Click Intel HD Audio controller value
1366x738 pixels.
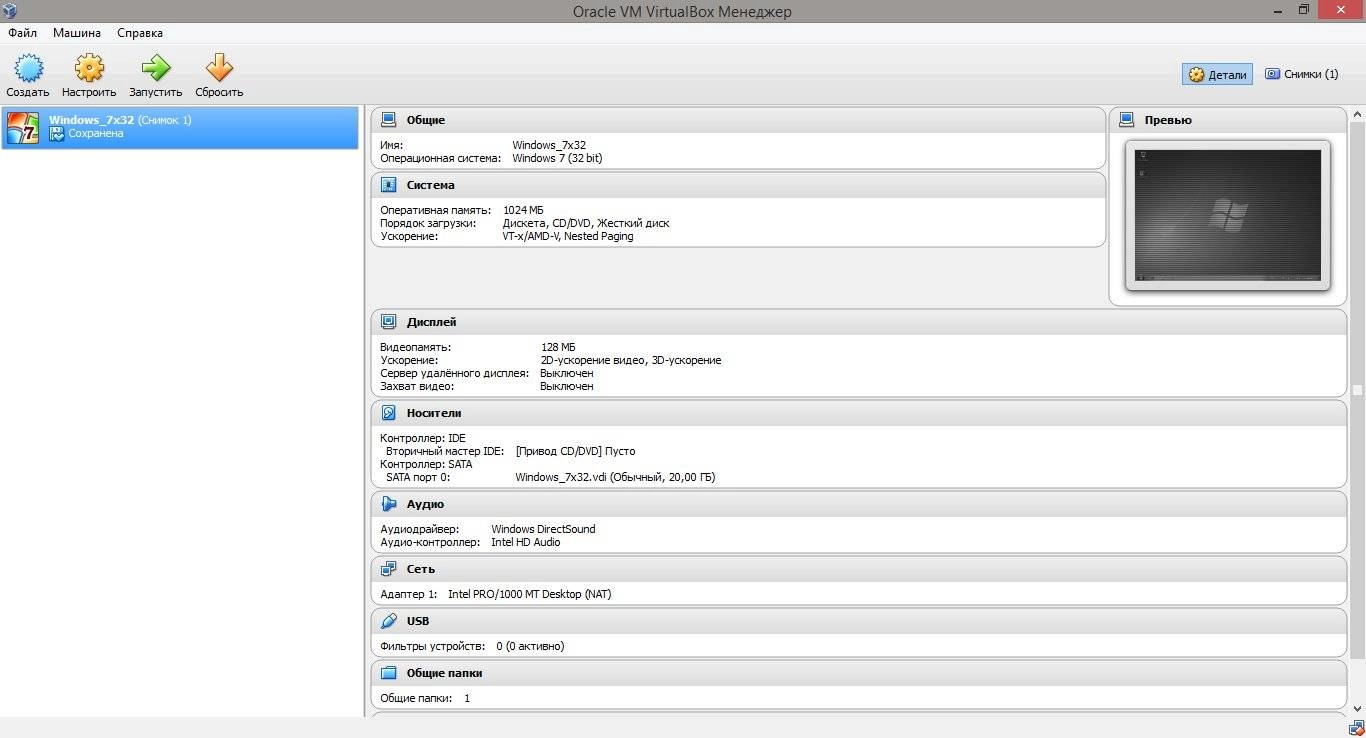pos(525,542)
